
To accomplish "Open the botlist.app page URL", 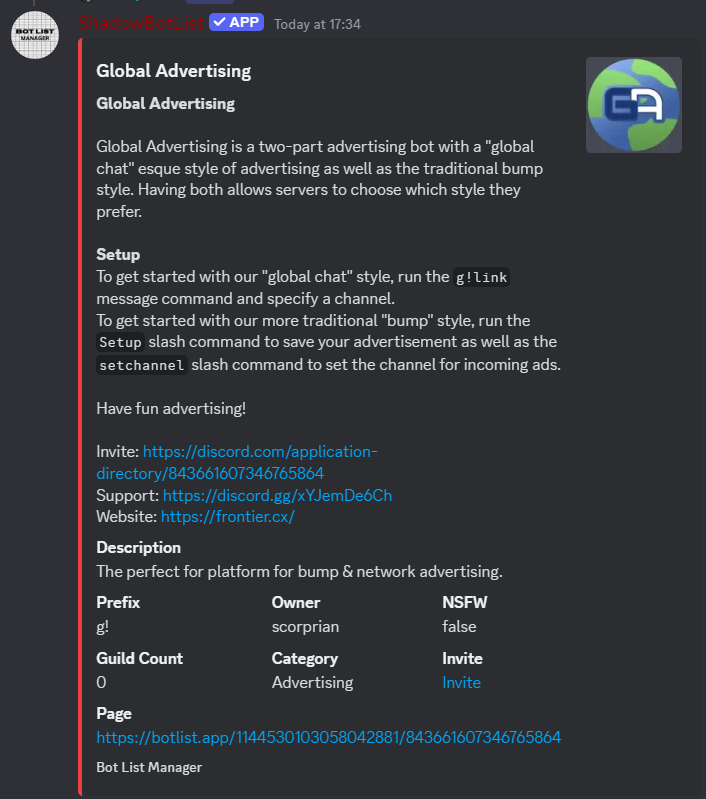I will 329,737.
